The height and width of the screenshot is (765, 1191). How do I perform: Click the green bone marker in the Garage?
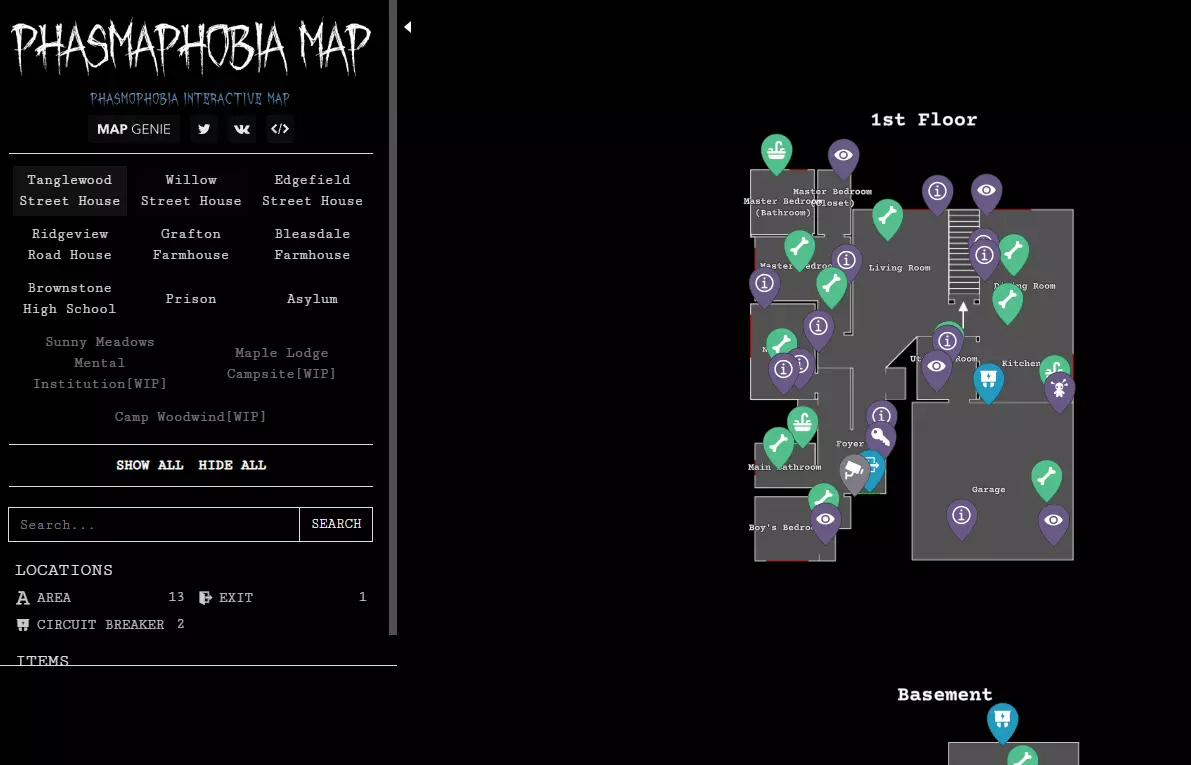pos(1047,479)
